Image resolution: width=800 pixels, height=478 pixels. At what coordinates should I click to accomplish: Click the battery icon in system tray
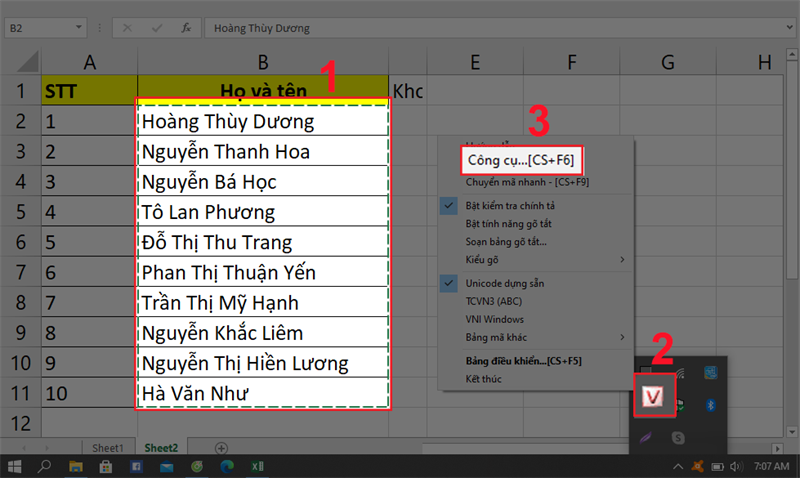717,466
